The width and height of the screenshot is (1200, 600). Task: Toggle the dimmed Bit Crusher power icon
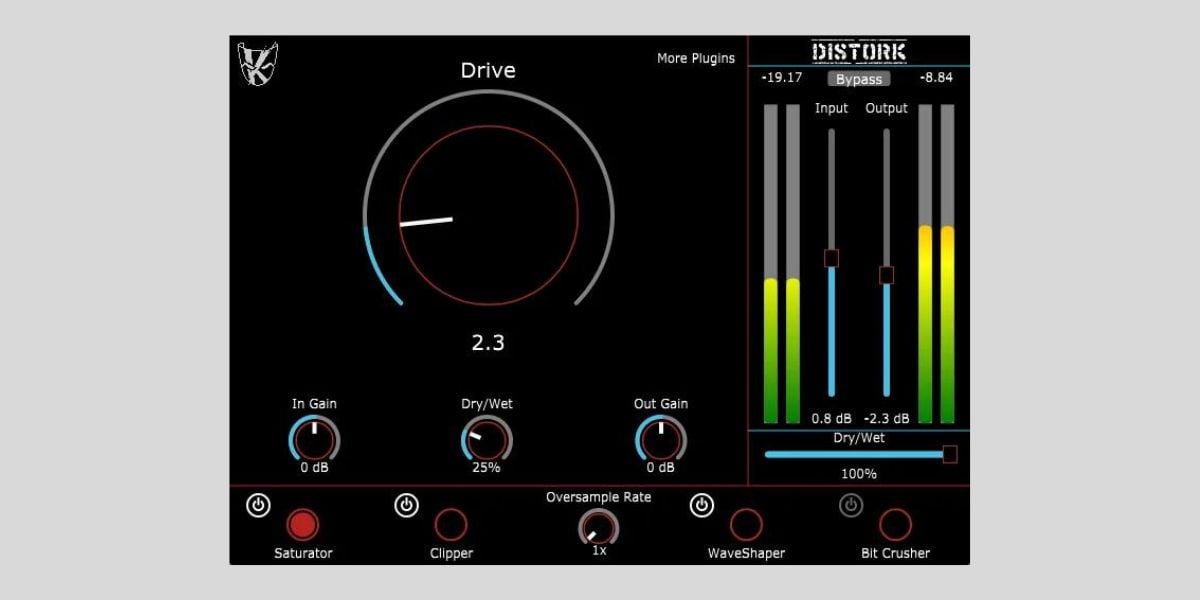point(850,506)
